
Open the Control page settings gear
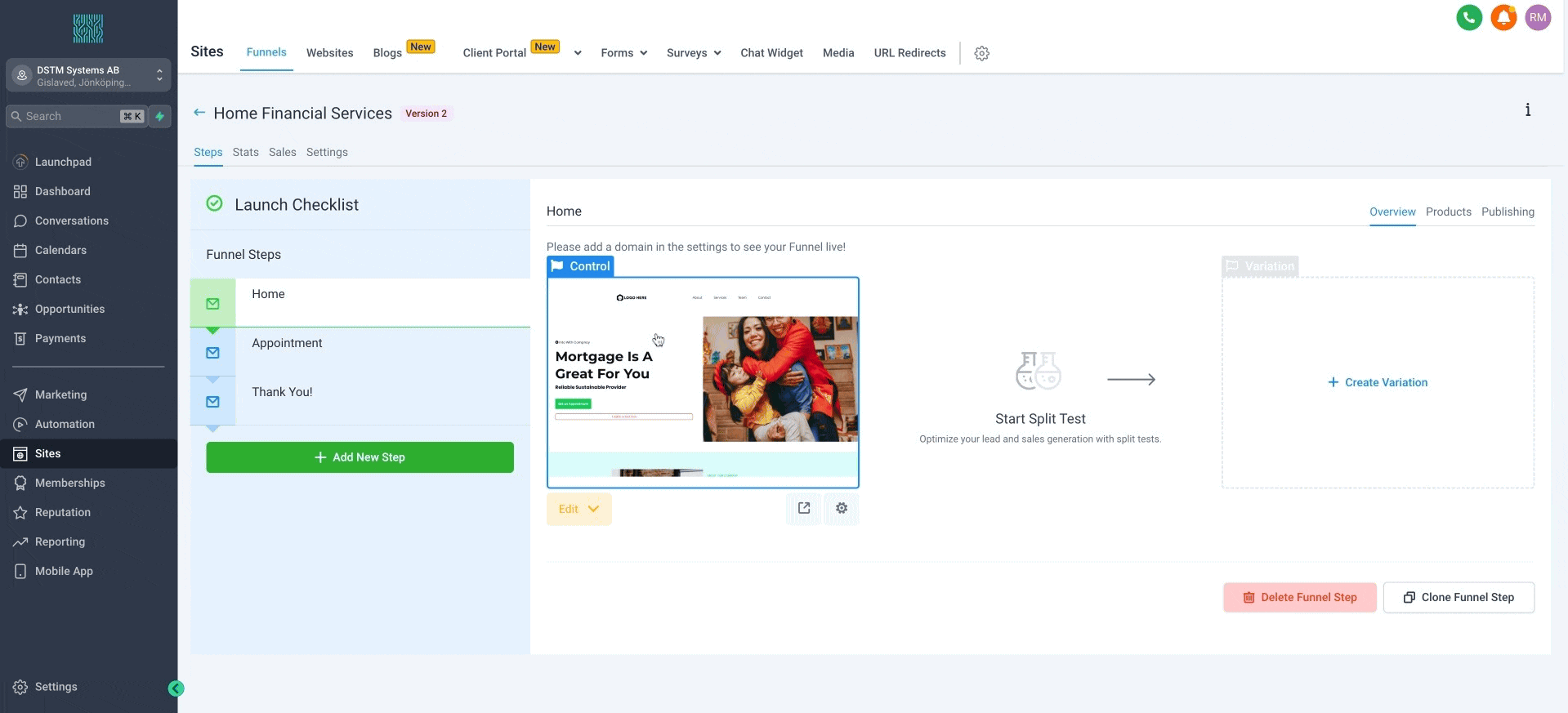[842, 508]
